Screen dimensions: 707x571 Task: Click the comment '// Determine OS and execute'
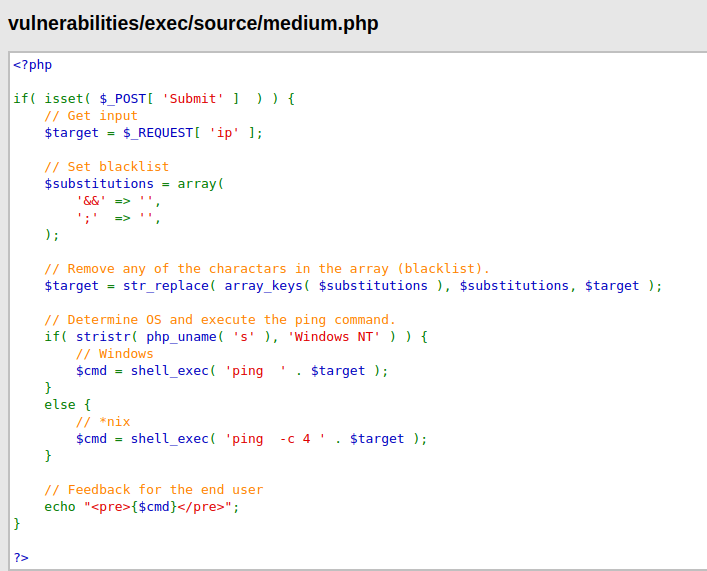point(220,320)
